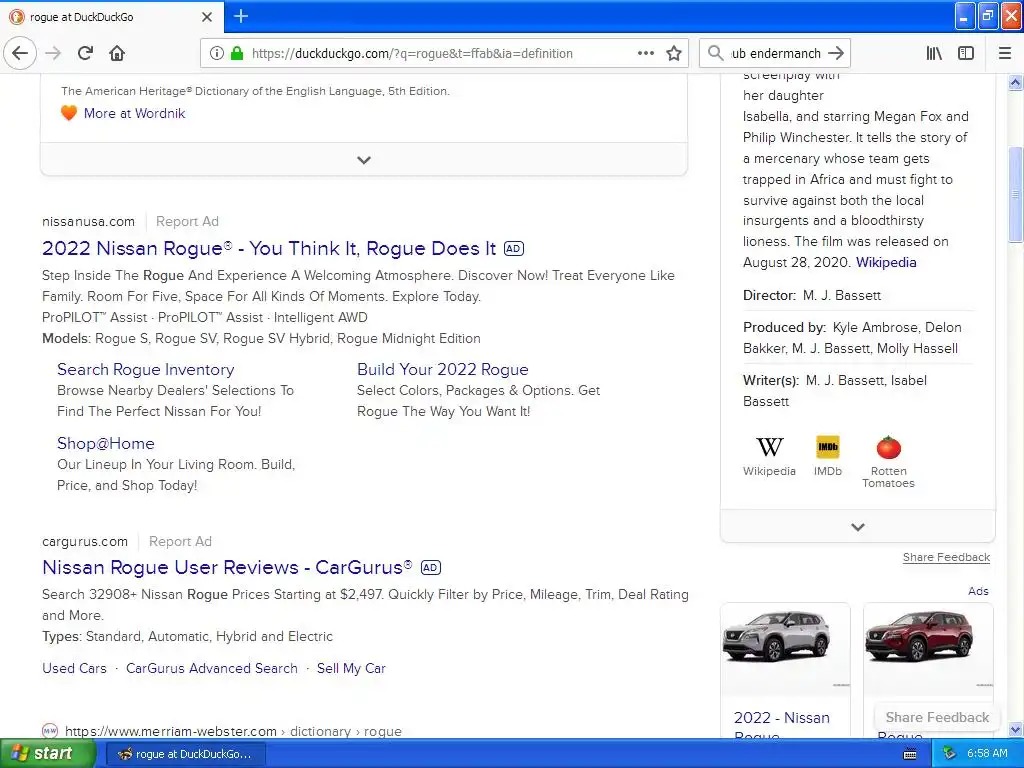Viewport: 1024px width, 768px height.
Task: Open the silver Nissan Rogue thumbnail
Action: click(785, 648)
